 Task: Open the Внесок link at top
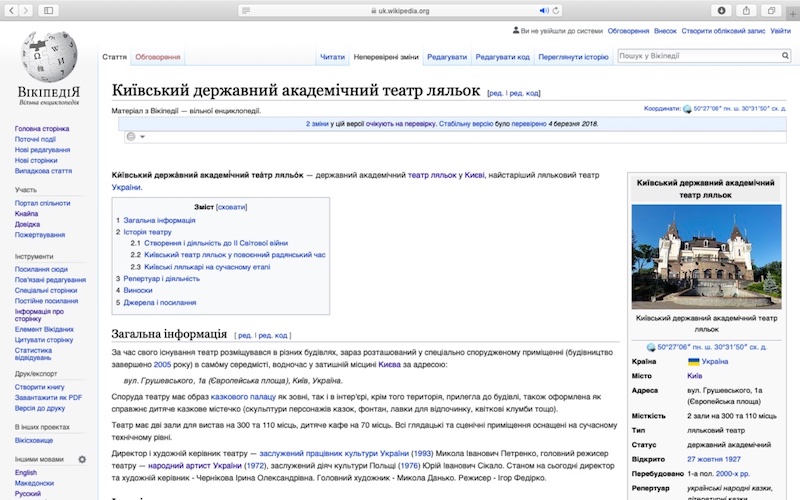665,31
